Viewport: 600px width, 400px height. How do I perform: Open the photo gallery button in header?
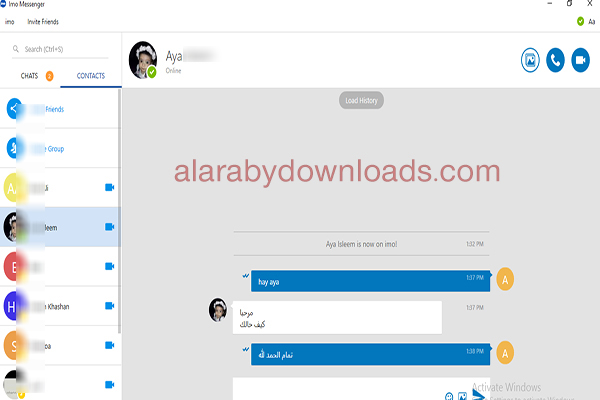pyautogui.click(x=530, y=60)
